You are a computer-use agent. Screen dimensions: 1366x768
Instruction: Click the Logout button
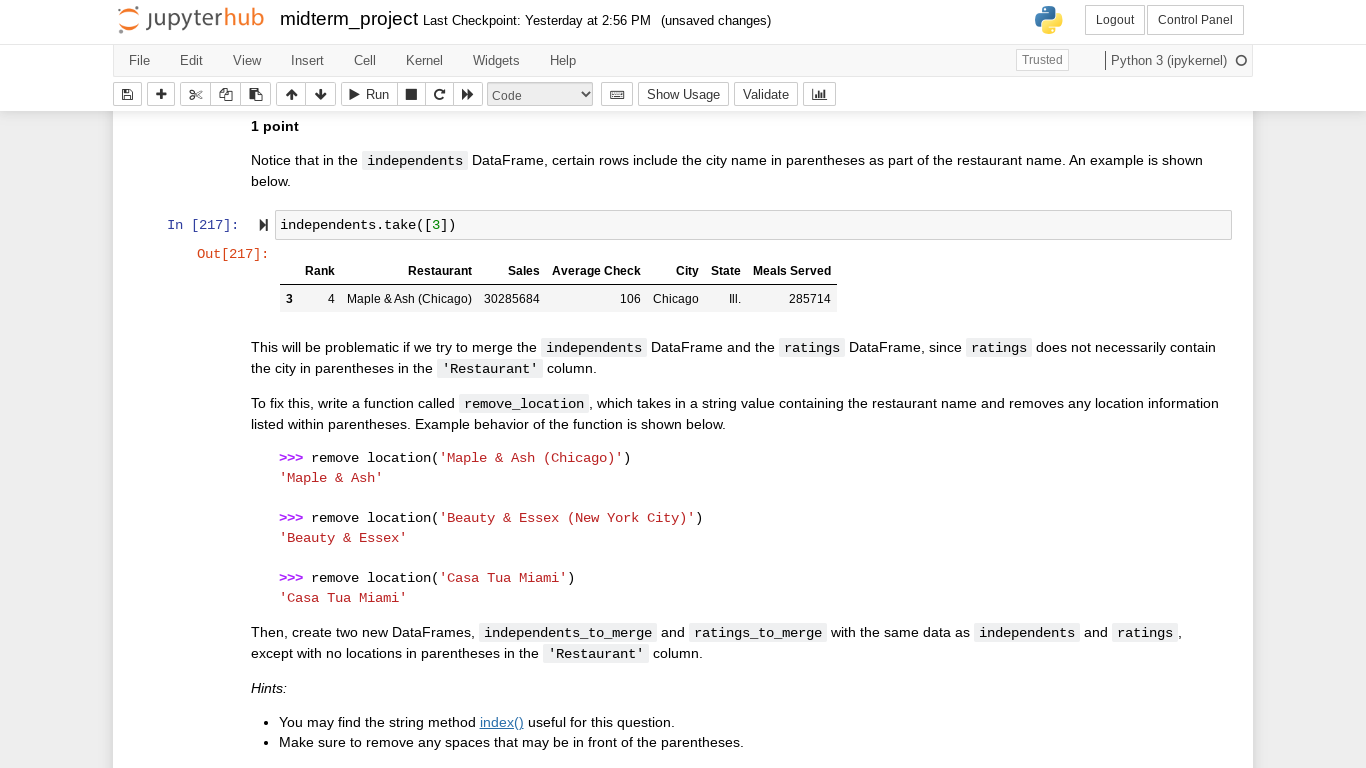(x=1114, y=20)
